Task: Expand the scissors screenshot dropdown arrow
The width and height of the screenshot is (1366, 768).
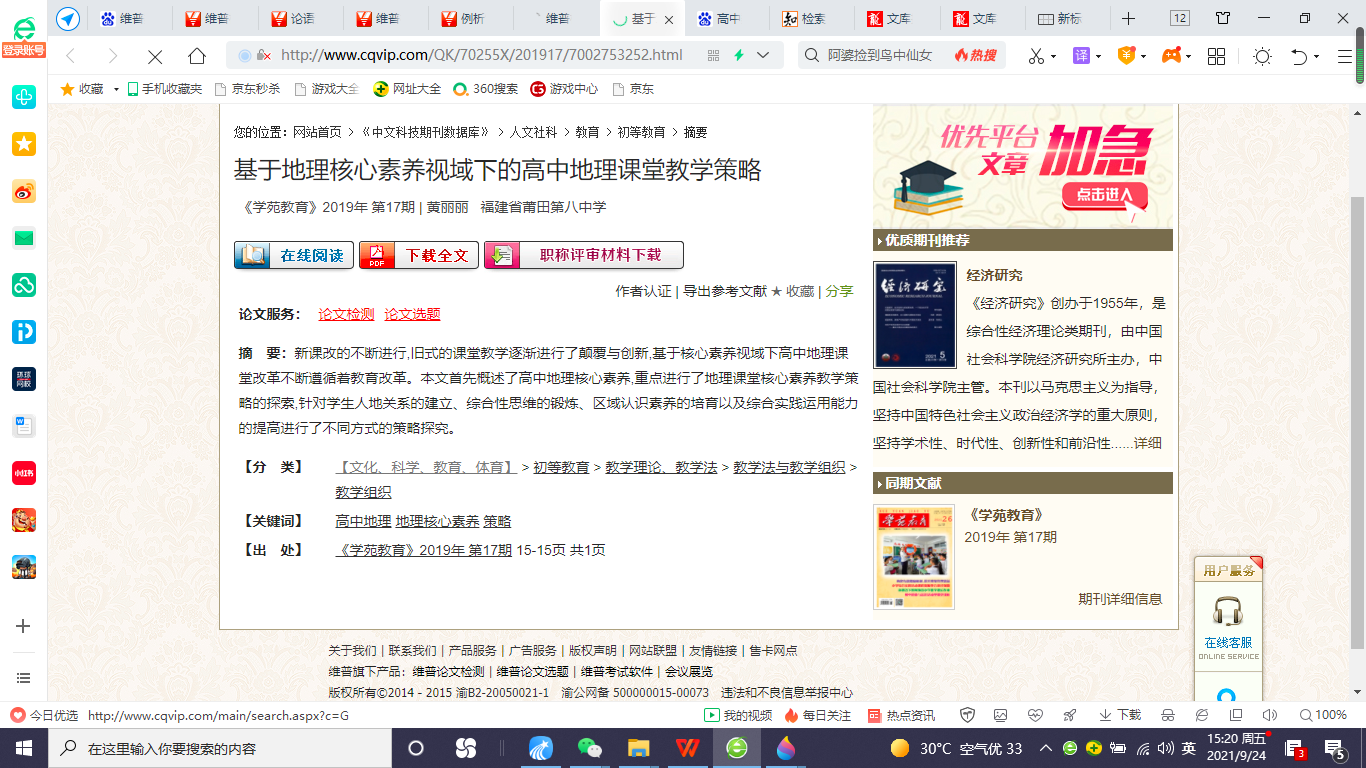Action: [1053, 57]
